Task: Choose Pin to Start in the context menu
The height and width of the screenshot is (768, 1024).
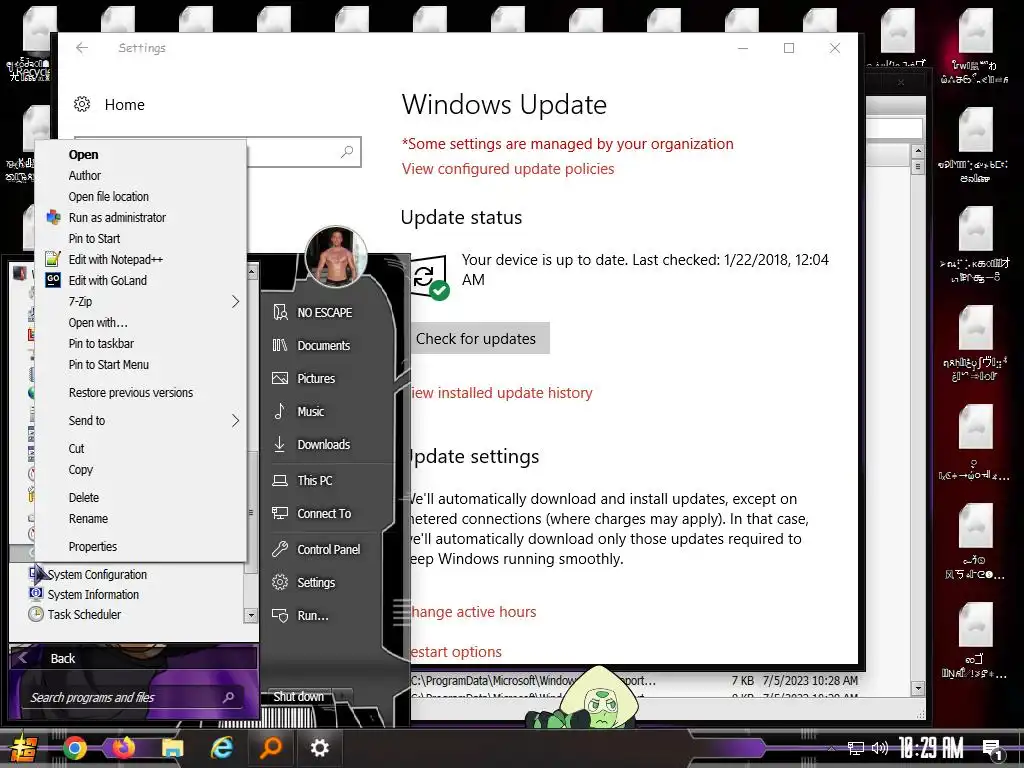Action: [140, 238]
